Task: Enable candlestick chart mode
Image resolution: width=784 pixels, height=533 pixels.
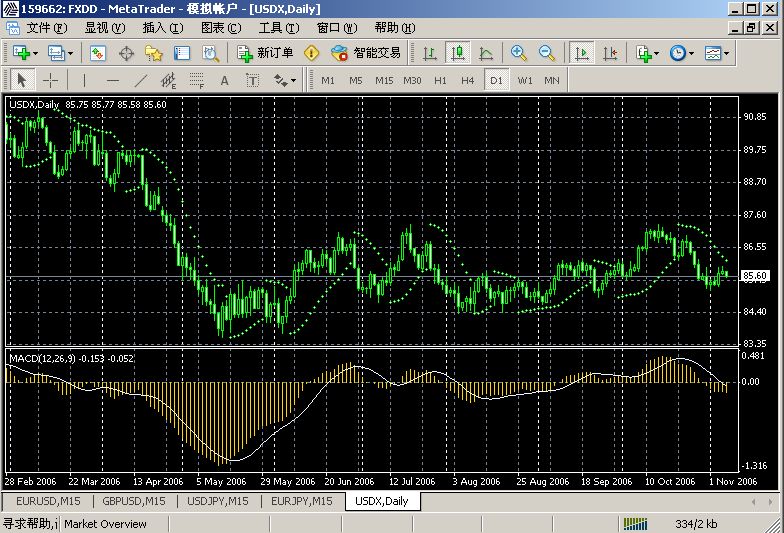Action: click(x=458, y=53)
